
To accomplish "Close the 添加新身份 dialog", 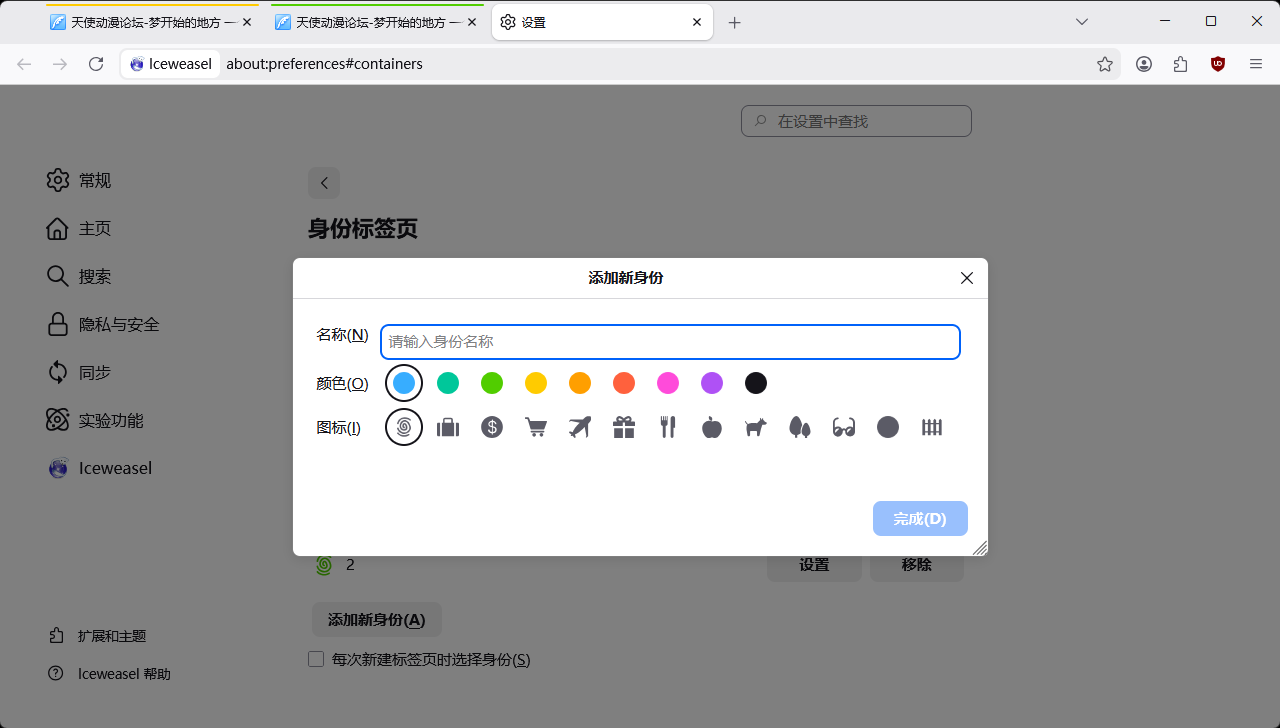I will click(x=967, y=278).
